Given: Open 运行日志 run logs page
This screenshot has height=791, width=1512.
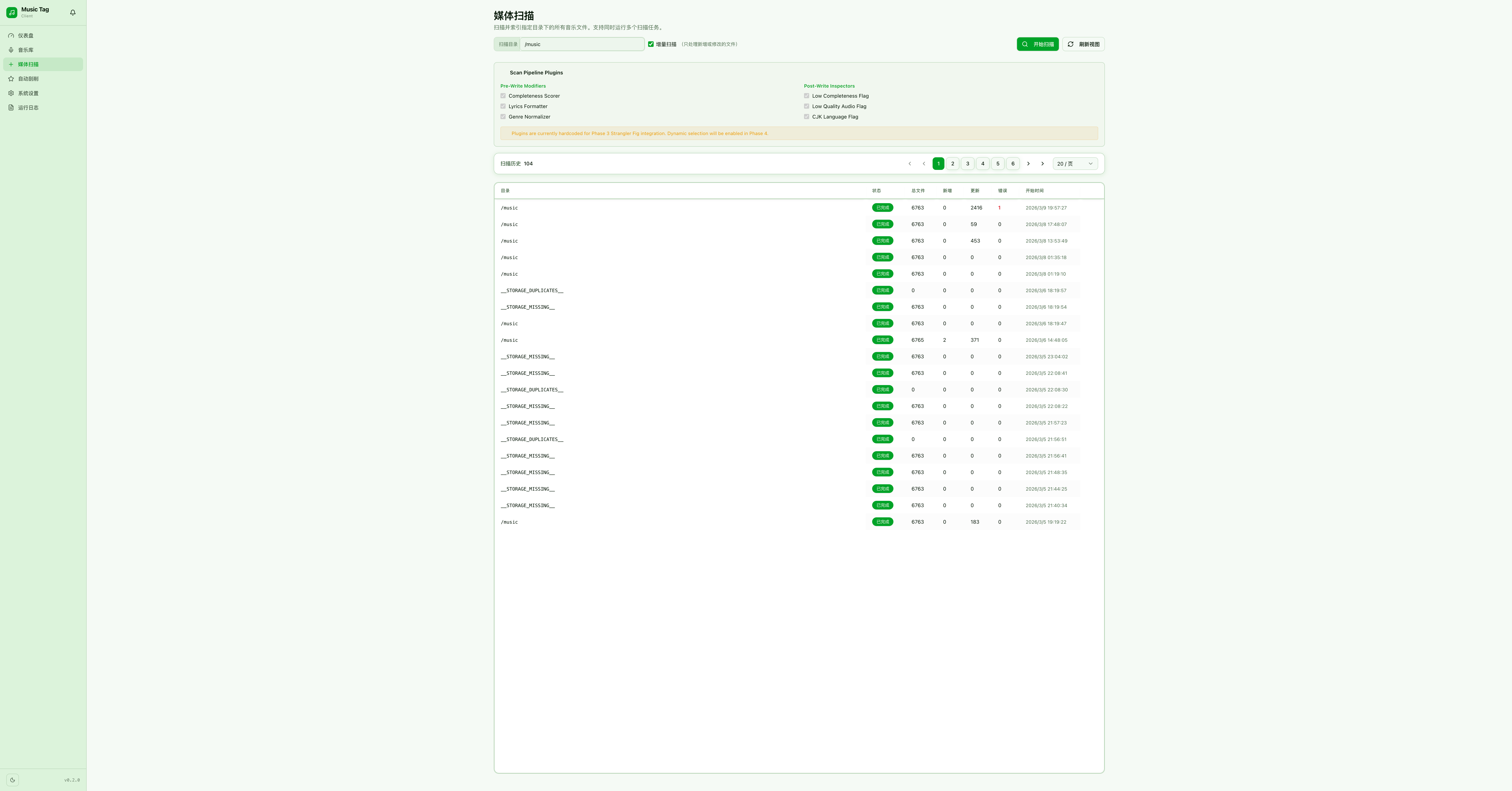Looking at the screenshot, I should 28,107.
